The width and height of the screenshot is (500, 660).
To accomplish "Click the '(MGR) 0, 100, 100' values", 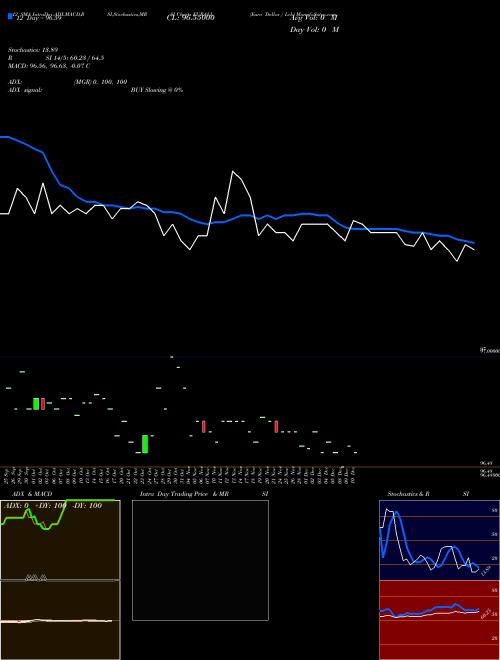I will coord(100,82).
